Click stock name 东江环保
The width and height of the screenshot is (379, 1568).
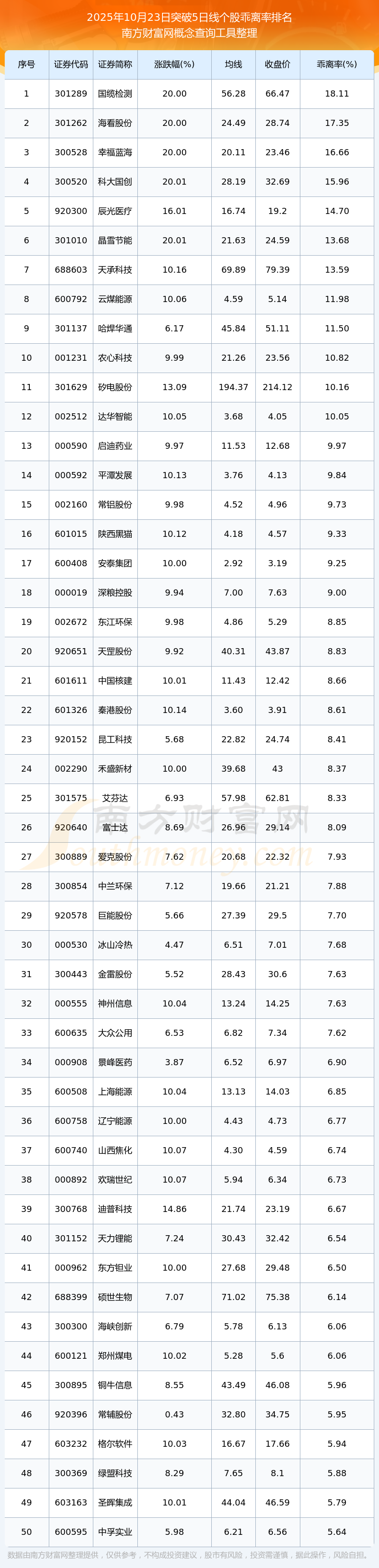[x=115, y=622]
